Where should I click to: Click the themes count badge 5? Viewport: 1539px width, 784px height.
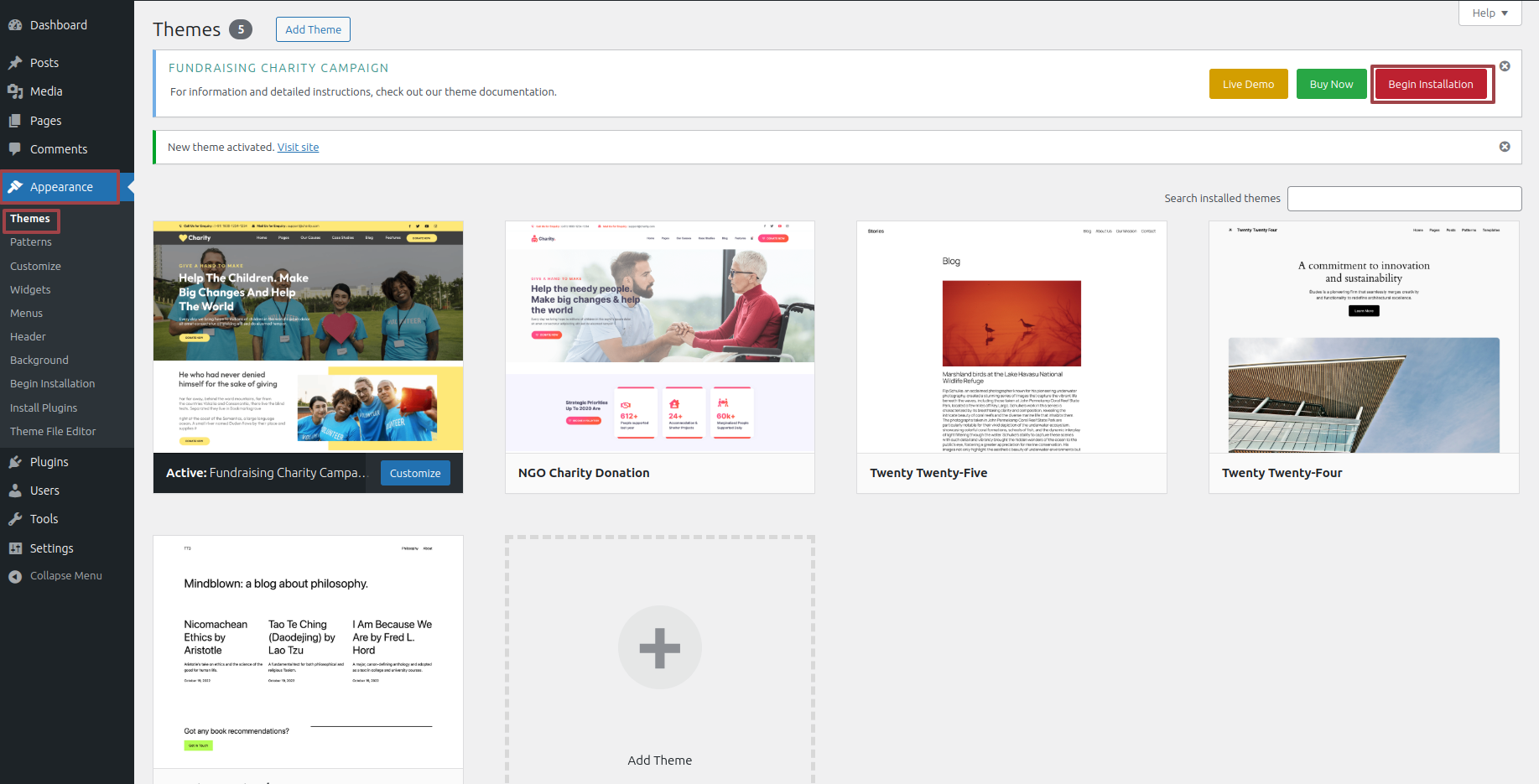[241, 29]
